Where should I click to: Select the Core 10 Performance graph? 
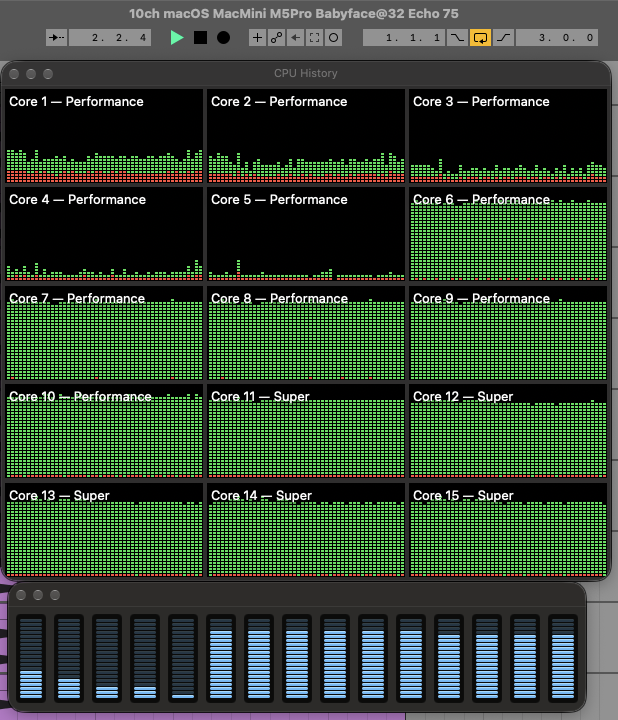click(x=104, y=431)
